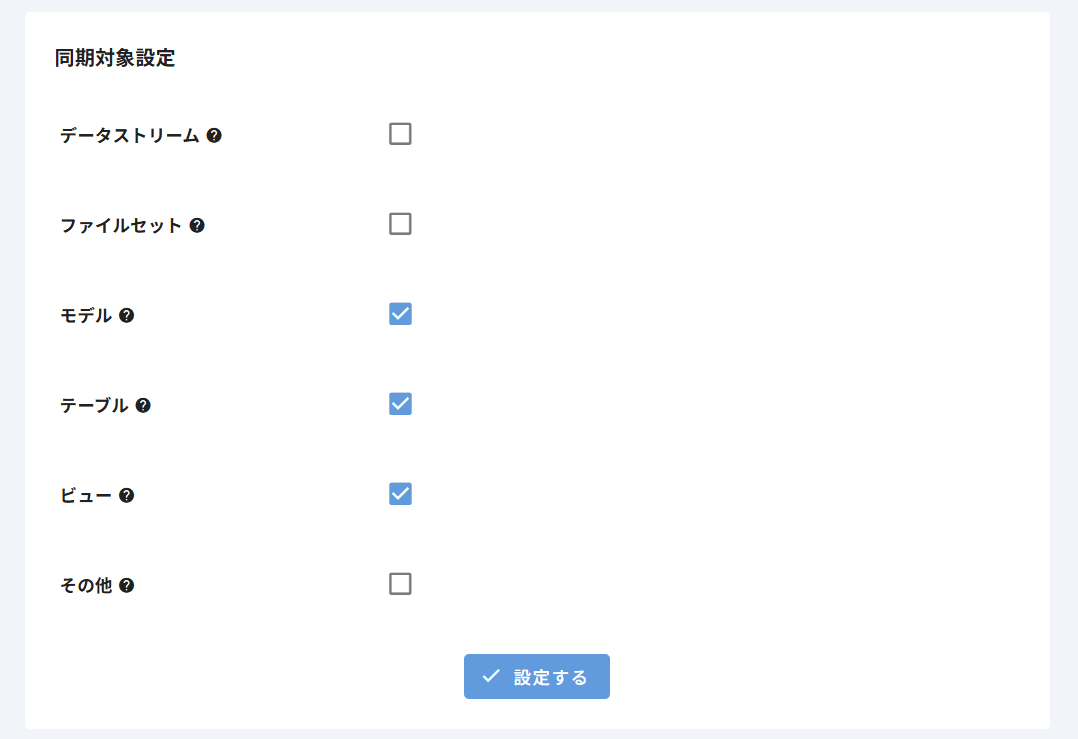Select the ビュー label text

[x=86, y=496]
